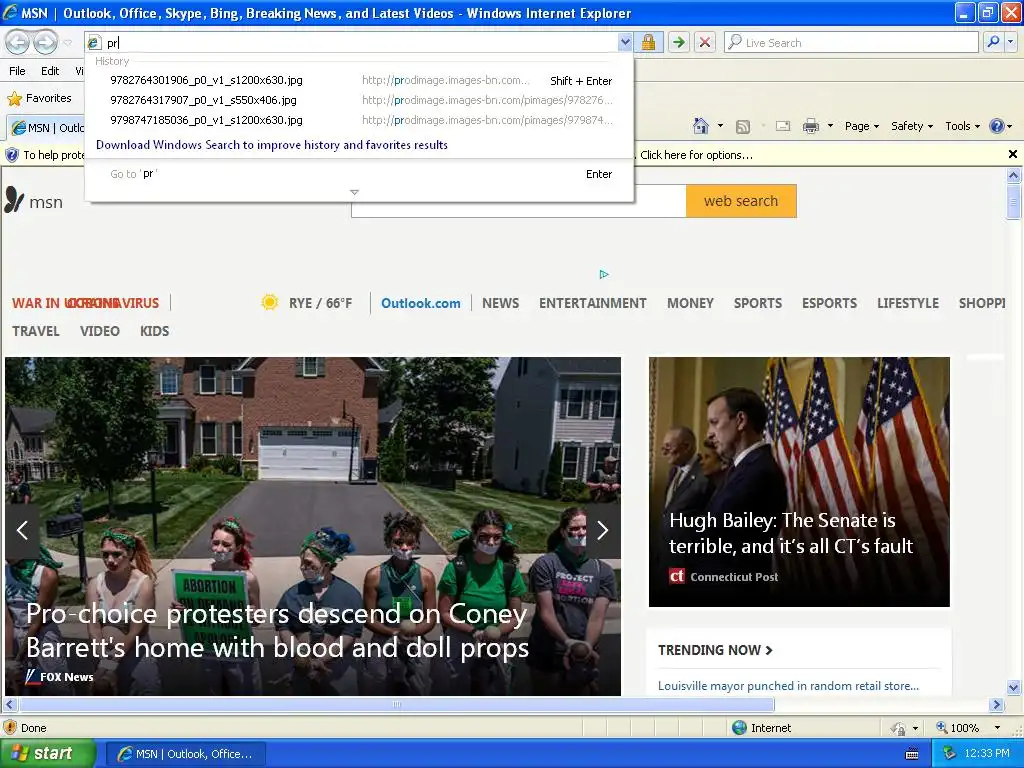Click the system tray clock 12:33 PM
The height and width of the screenshot is (768, 1024).
[987, 753]
